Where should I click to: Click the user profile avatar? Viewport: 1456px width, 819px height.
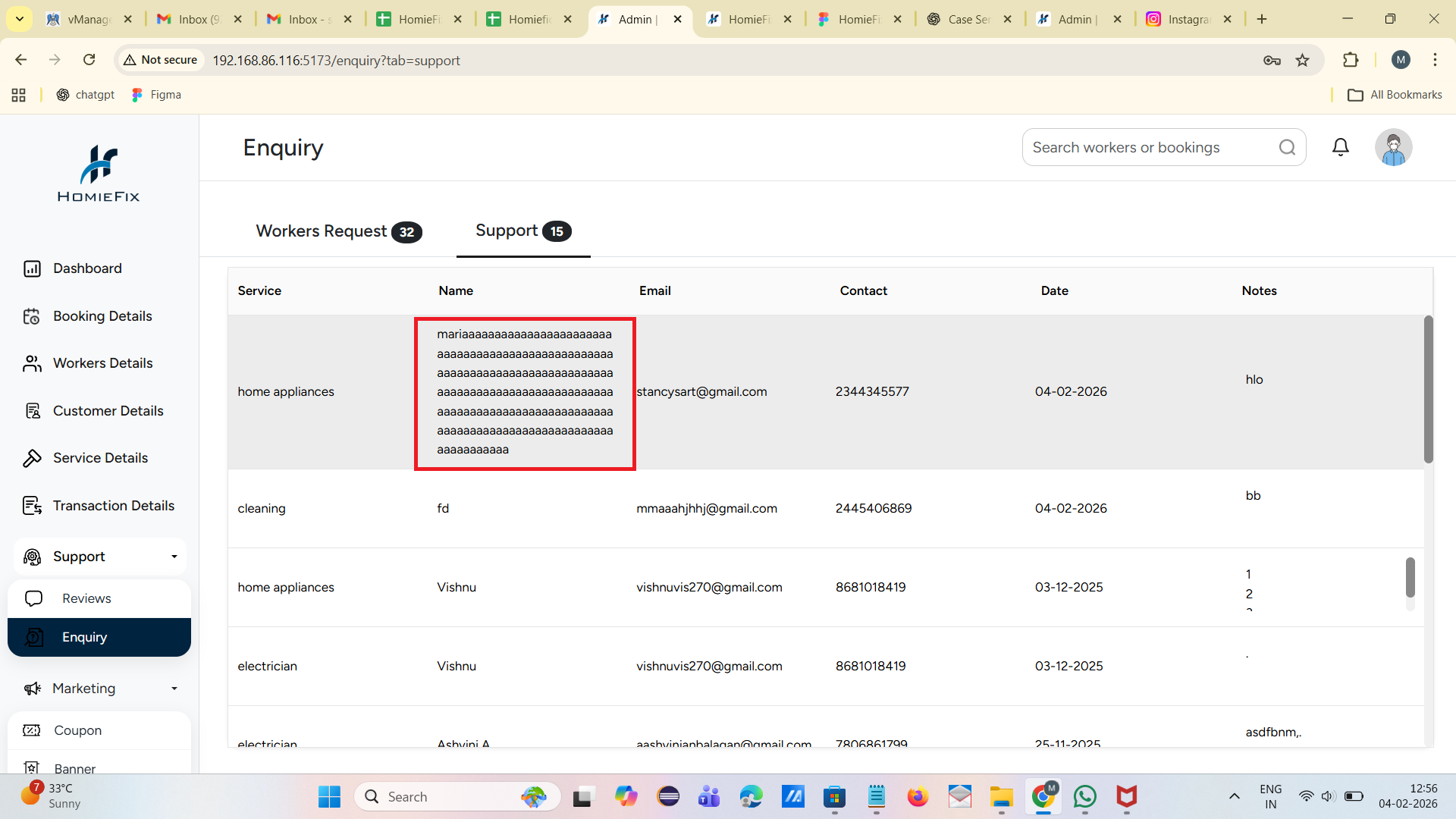tap(1393, 147)
